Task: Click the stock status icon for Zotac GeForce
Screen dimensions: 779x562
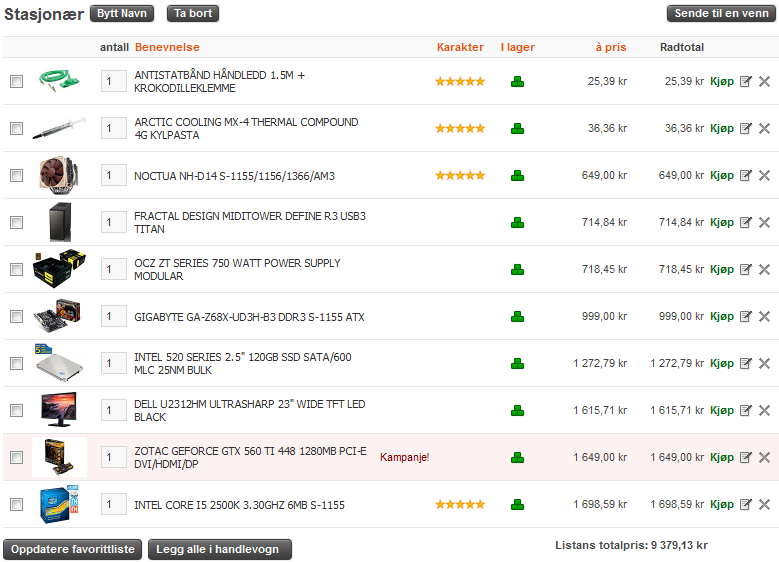Action: click(x=517, y=457)
